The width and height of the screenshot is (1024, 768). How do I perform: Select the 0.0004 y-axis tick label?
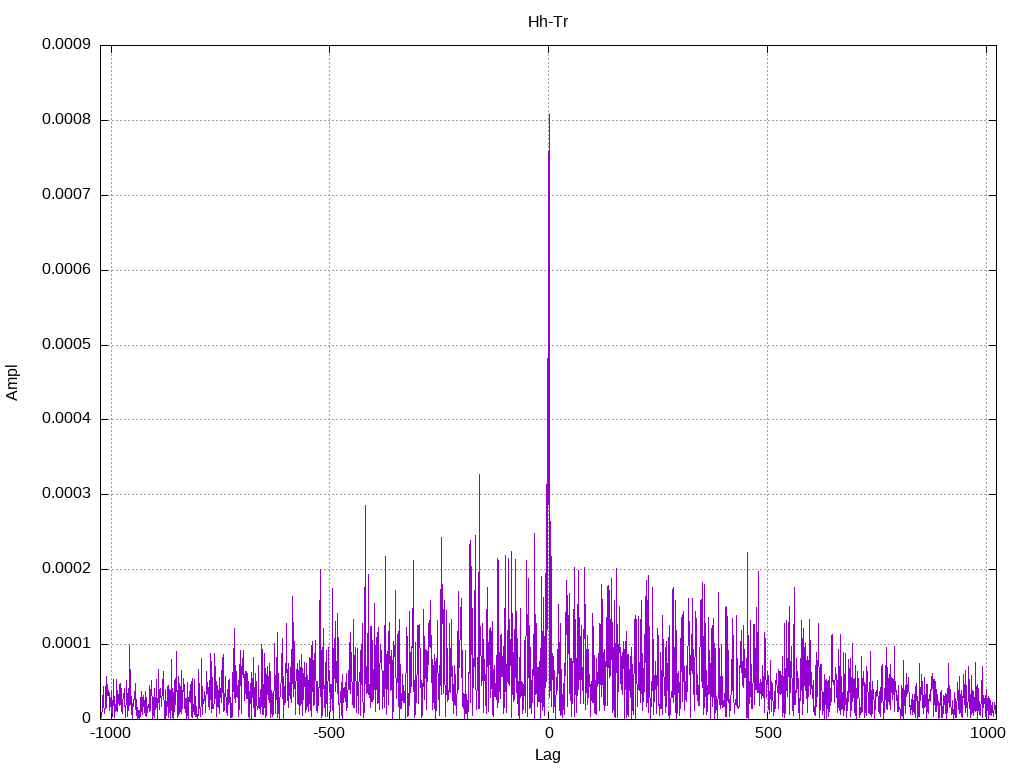point(67,418)
